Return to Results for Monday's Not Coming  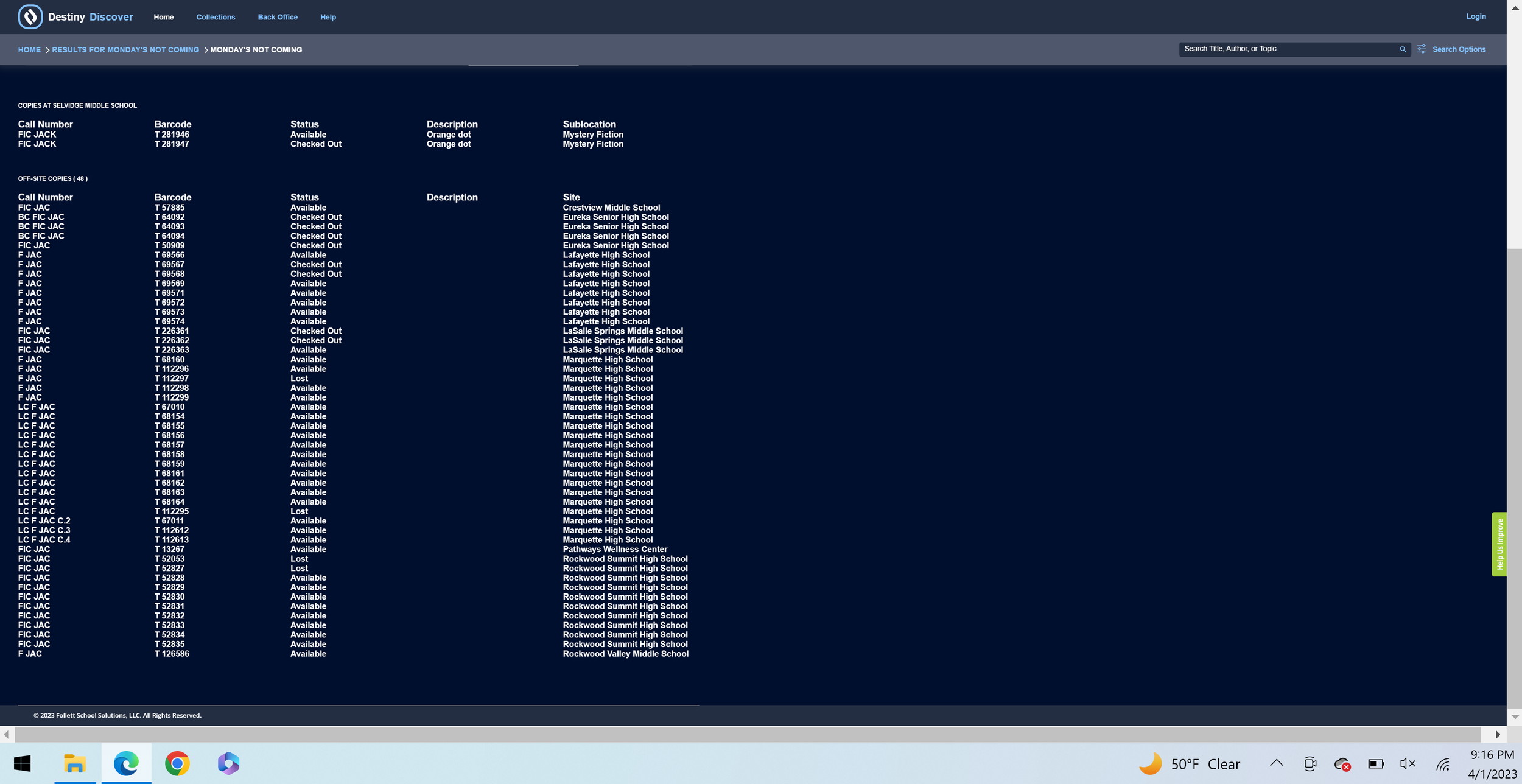125,50
